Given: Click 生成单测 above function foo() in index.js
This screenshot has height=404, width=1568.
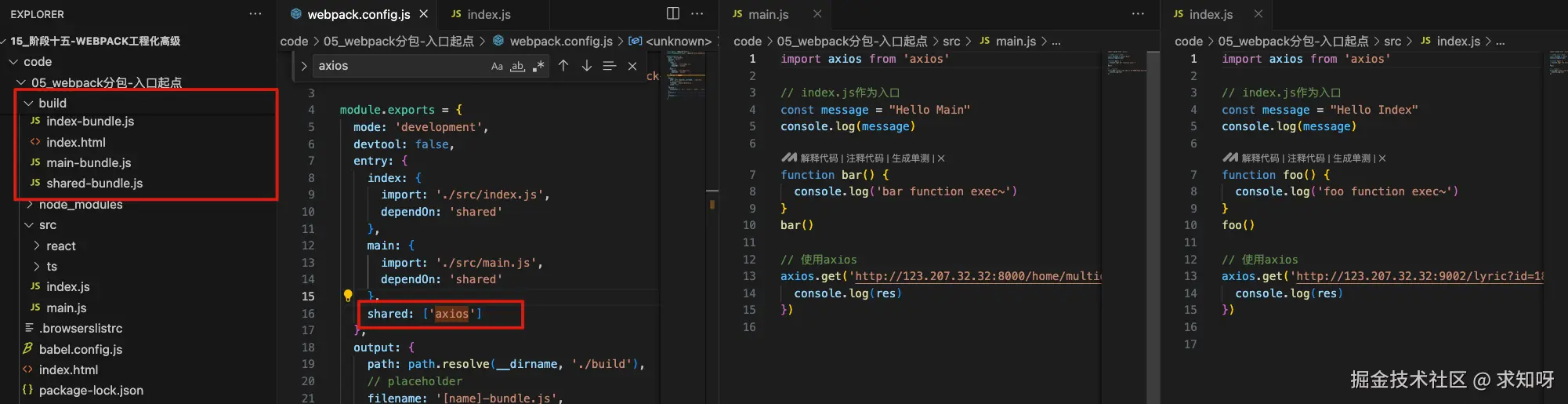Looking at the screenshot, I should 1351,158.
